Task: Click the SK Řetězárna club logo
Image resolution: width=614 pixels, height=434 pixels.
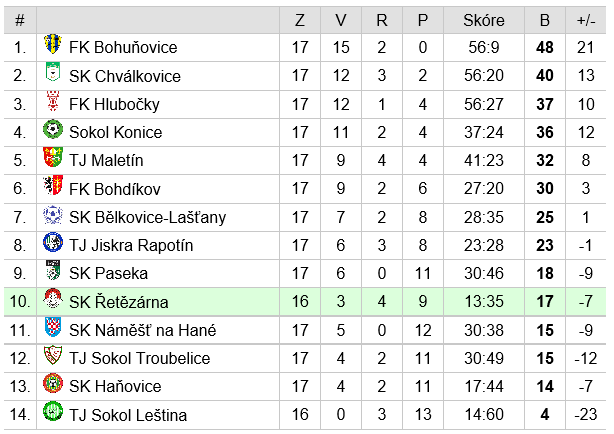Action: click(x=53, y=298)
